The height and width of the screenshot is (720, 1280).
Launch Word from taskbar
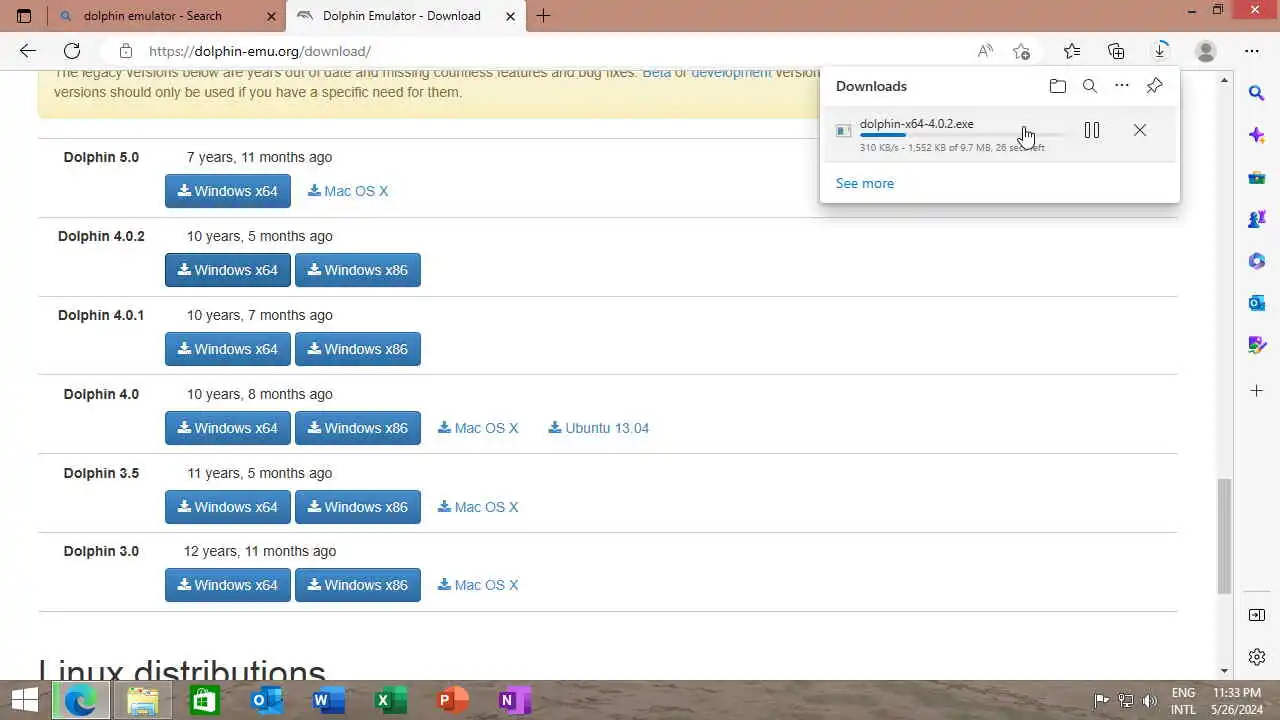tap(328, 701)
